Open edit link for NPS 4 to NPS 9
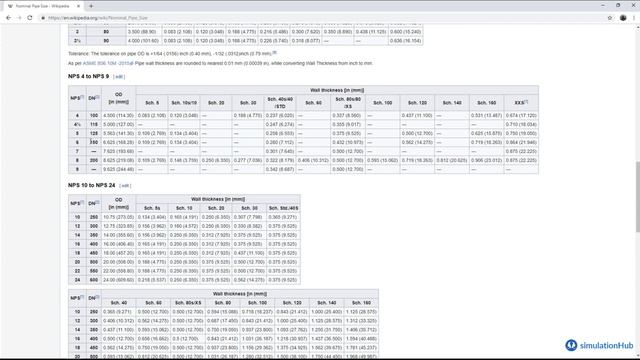Viewport: 640px width, 360px height. tap(119, 77)
